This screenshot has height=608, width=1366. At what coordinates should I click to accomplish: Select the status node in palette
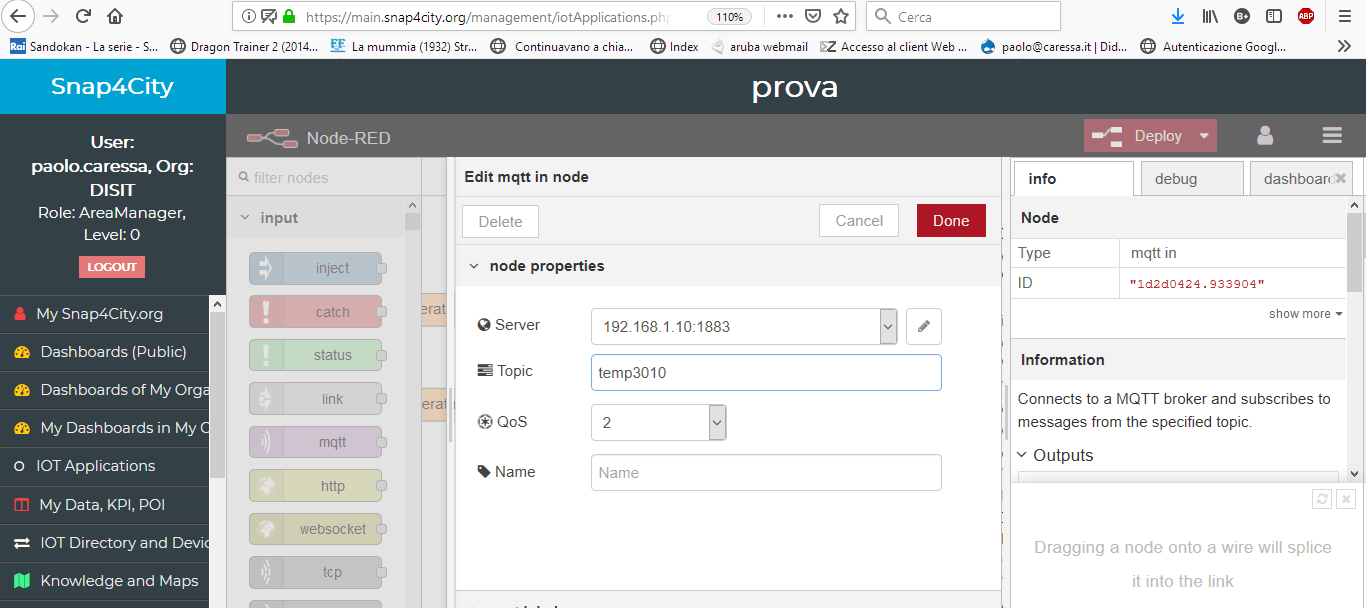316,355
